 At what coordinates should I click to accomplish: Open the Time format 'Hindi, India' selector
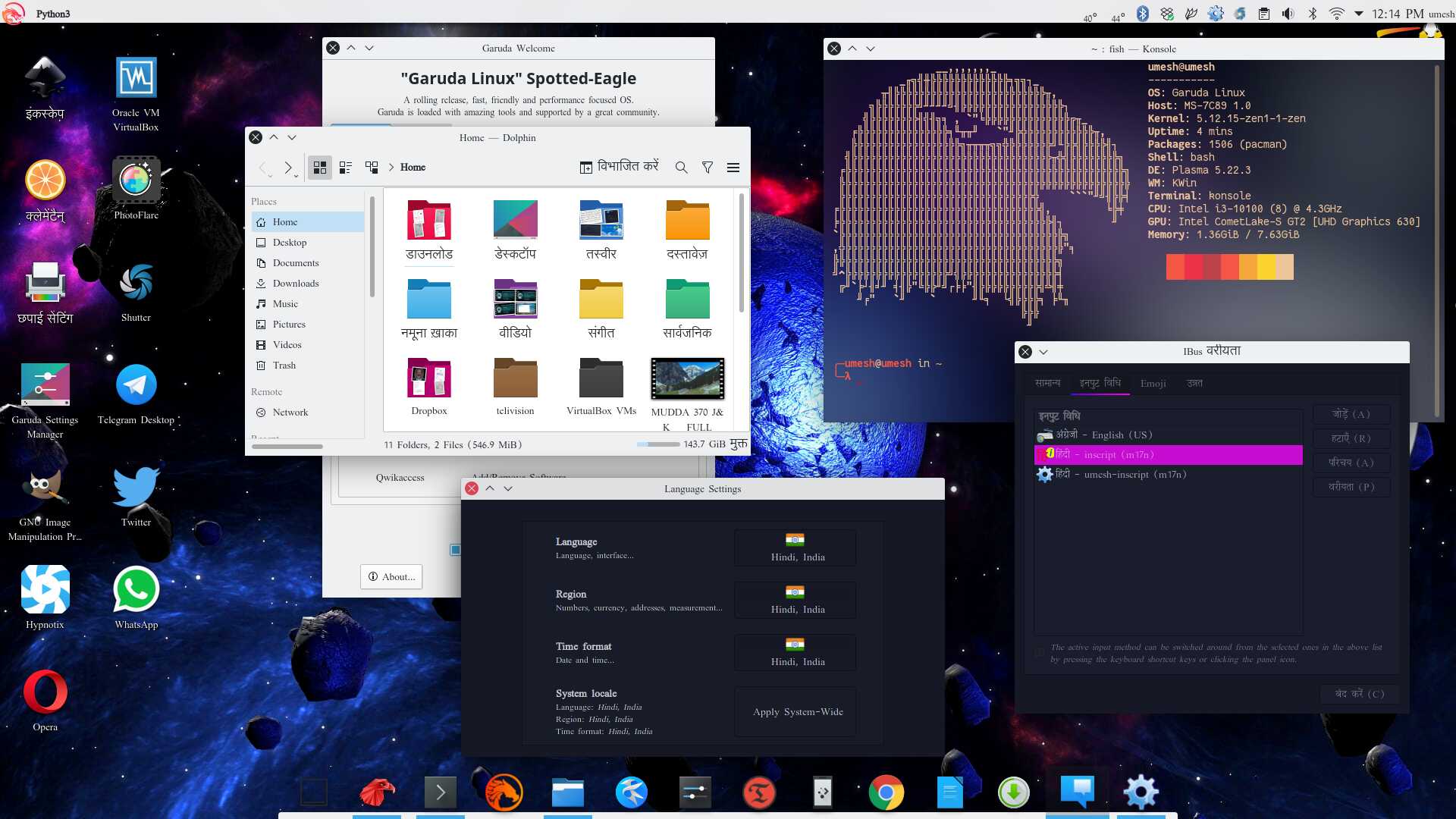795,652
